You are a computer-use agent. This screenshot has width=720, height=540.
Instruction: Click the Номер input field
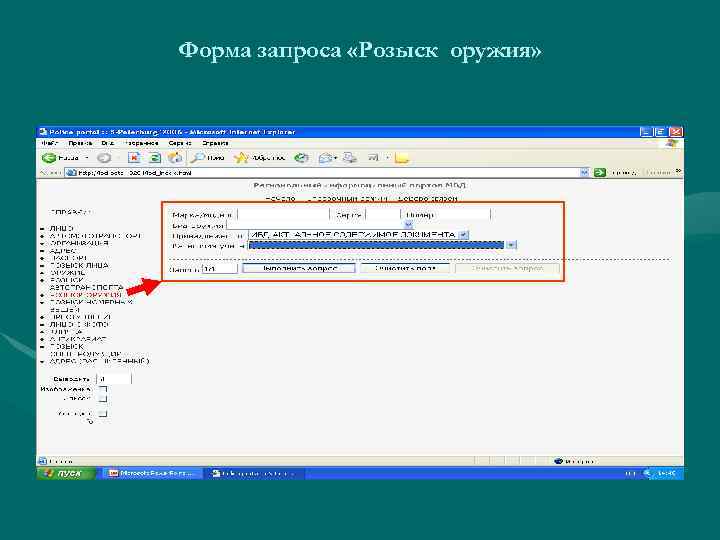pyautogui.click(x=461, y=214)
